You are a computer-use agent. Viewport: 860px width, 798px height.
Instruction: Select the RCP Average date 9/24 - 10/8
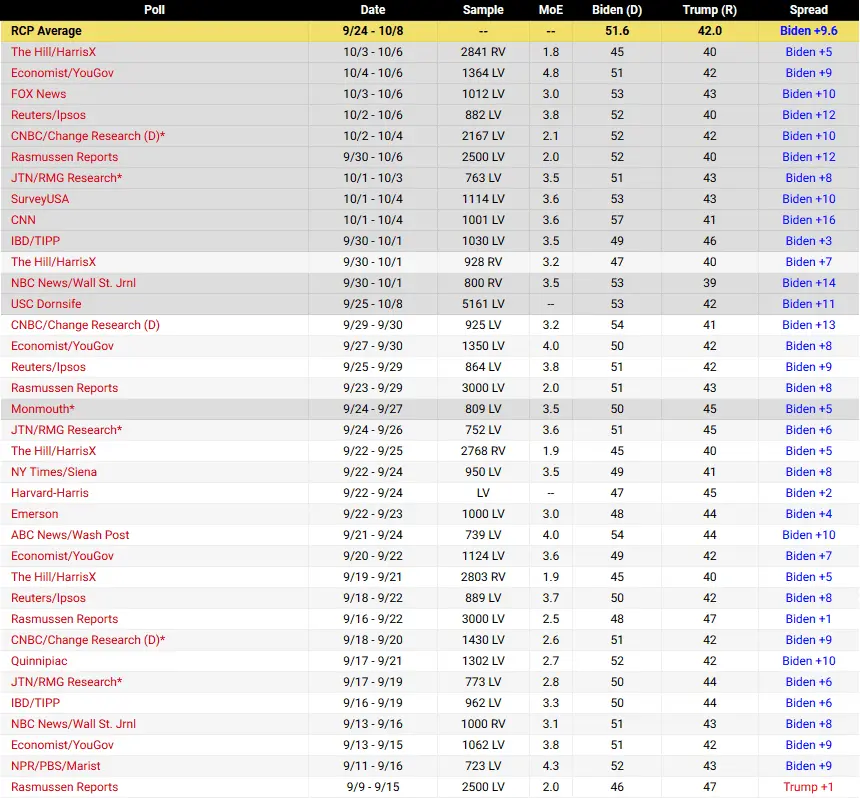tap(372, 31)
